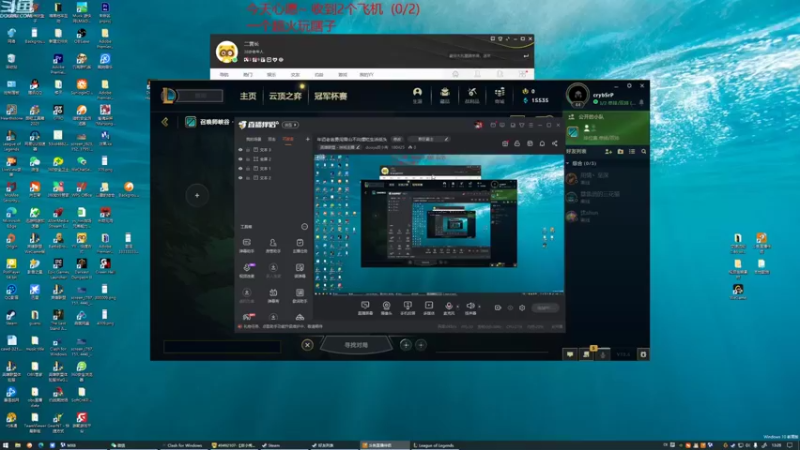Open the 云顶之弈 tab in League client
This screenshot has height=450, width=800.
(x=285, y=96)
